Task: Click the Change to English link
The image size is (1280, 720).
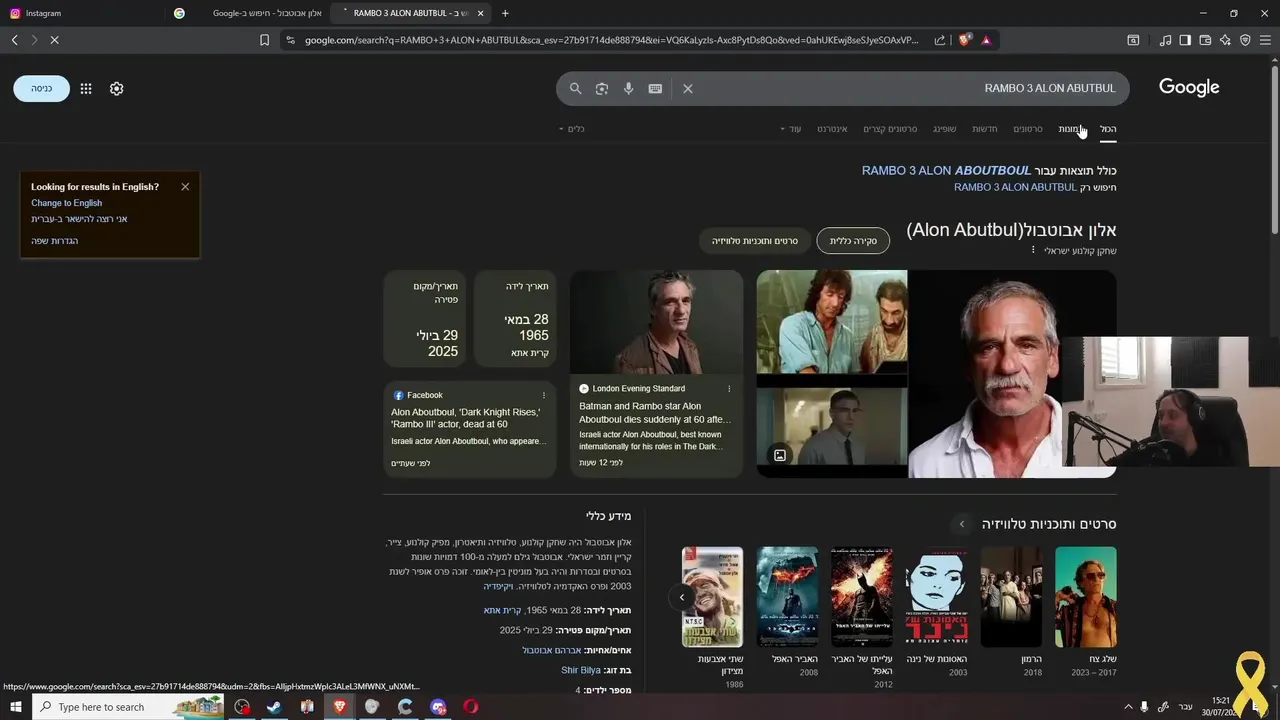Action: [x=66, y=203]
